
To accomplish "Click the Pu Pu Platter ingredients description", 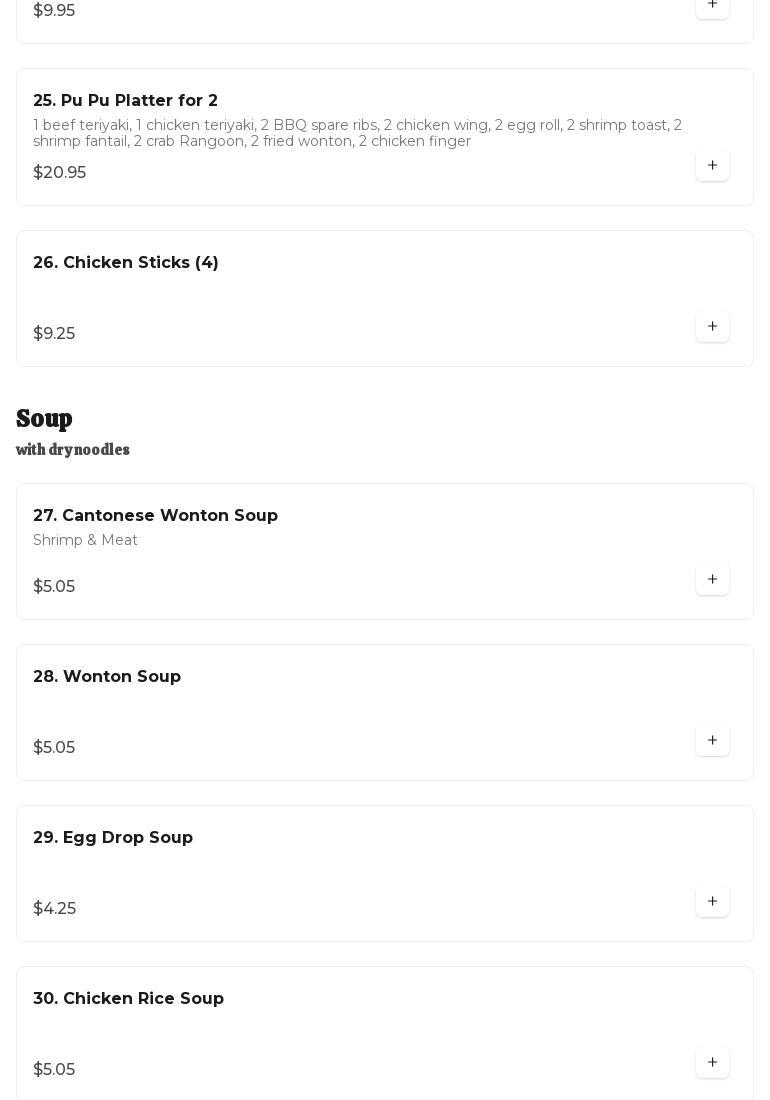I will 357,133.
